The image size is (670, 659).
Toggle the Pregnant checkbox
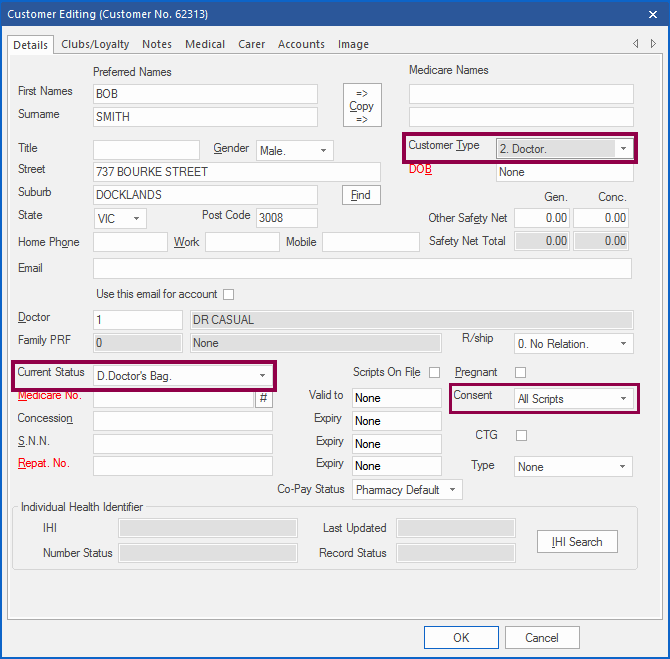pyautogui.click(x=520, y=372)
